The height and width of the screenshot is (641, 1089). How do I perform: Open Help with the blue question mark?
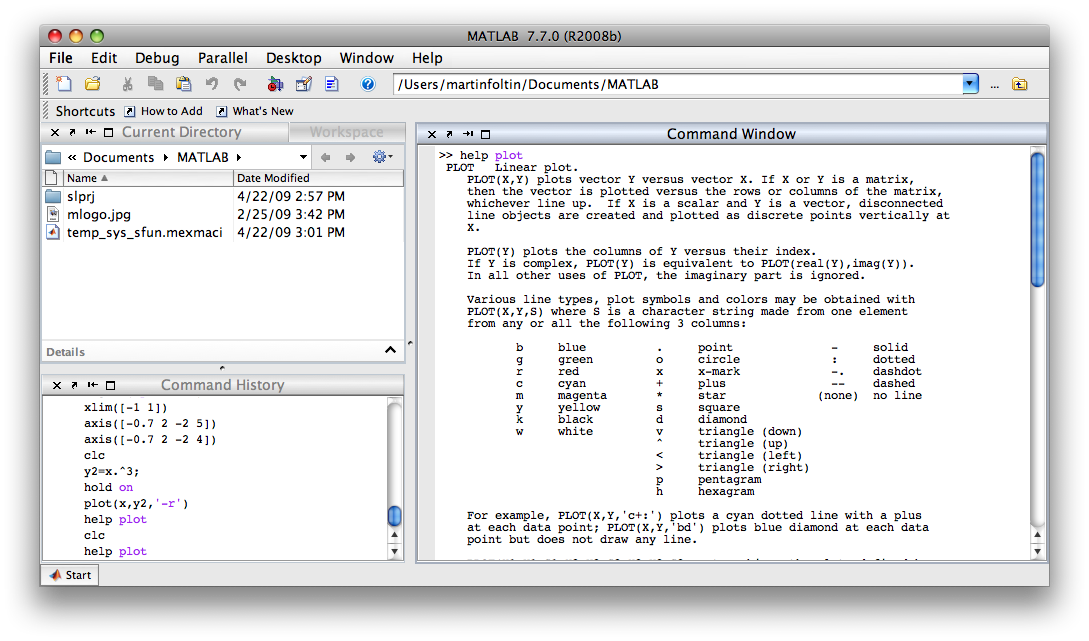367,84
